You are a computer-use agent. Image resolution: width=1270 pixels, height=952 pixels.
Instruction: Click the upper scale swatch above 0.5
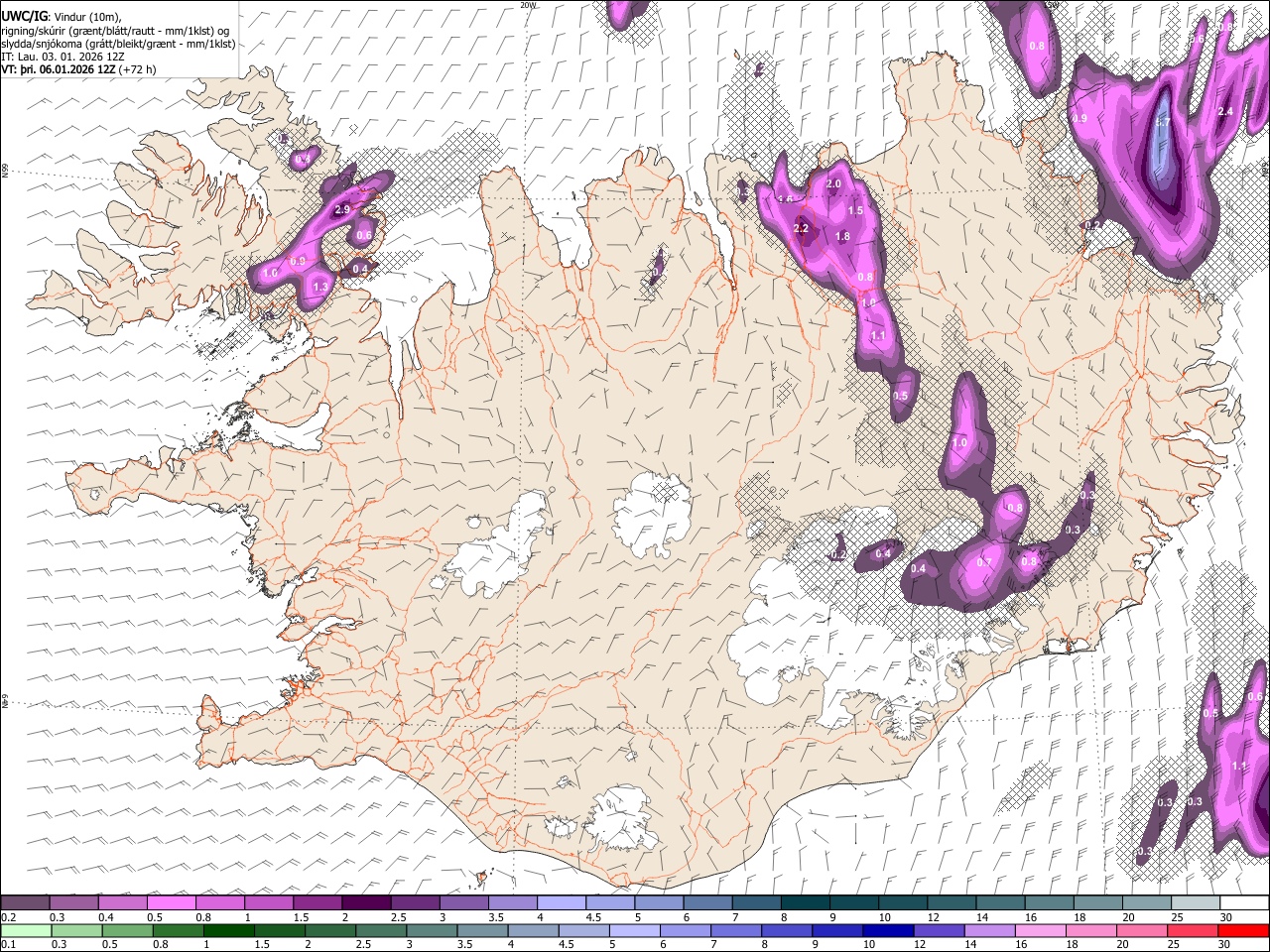(171, 902)
